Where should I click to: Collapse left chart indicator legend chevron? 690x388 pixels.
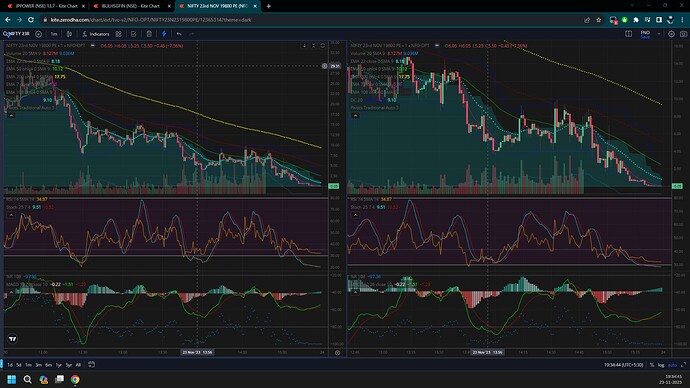11,115
